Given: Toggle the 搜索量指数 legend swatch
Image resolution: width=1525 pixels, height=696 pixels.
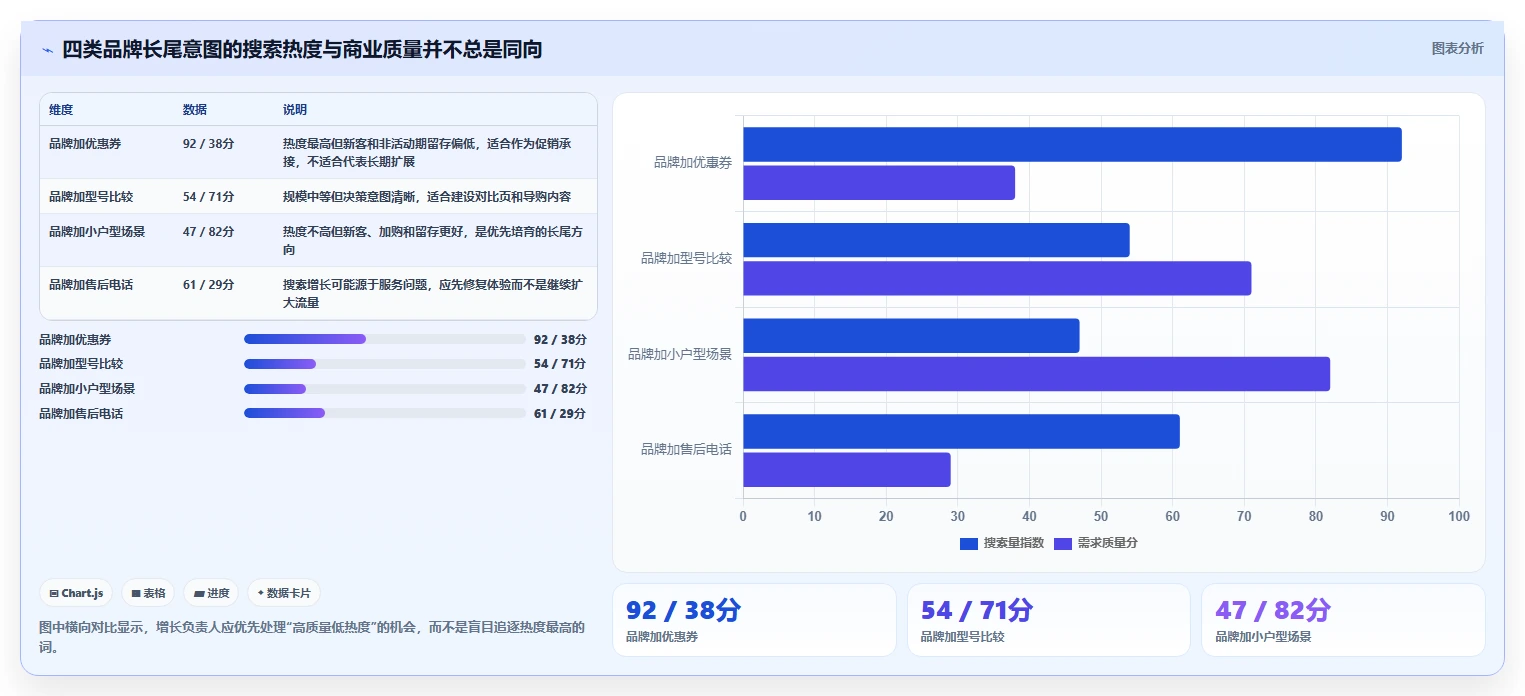Looking at the screenshot, I should pos(968,543).
